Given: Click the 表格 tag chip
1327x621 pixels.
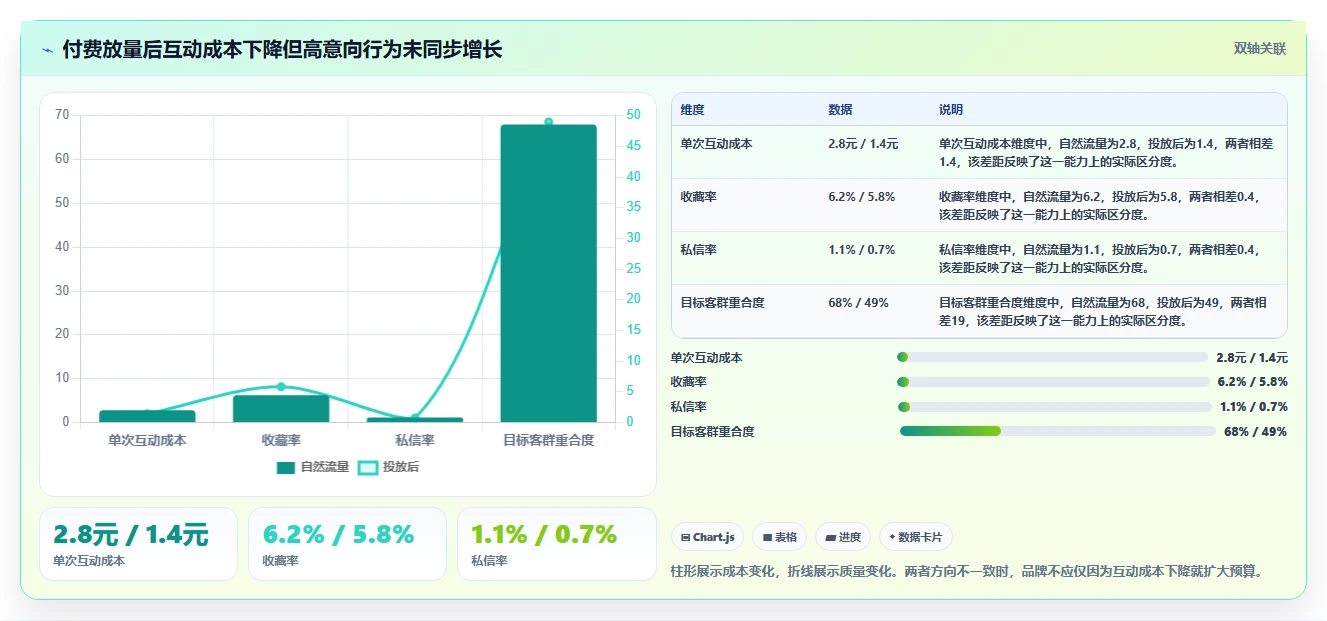Looking at the screenshot, I should [x=780, y=537].
